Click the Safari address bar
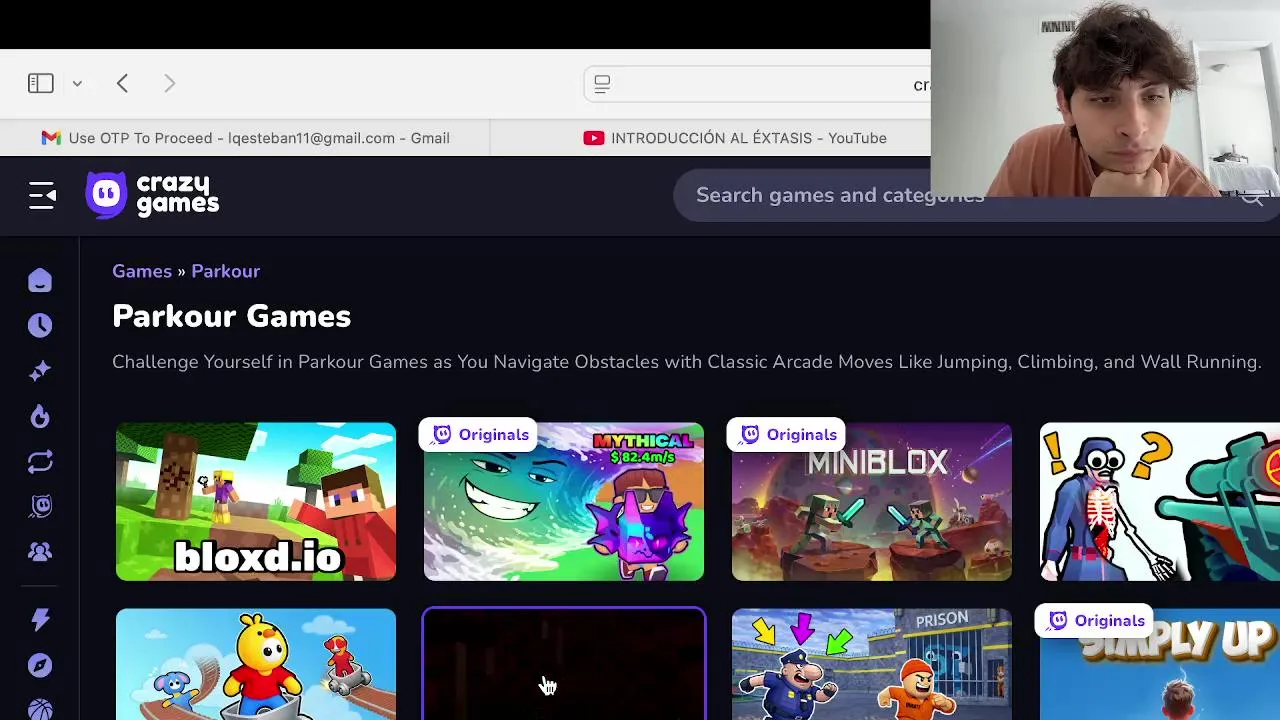The image size is (1280, 720). 757,84
